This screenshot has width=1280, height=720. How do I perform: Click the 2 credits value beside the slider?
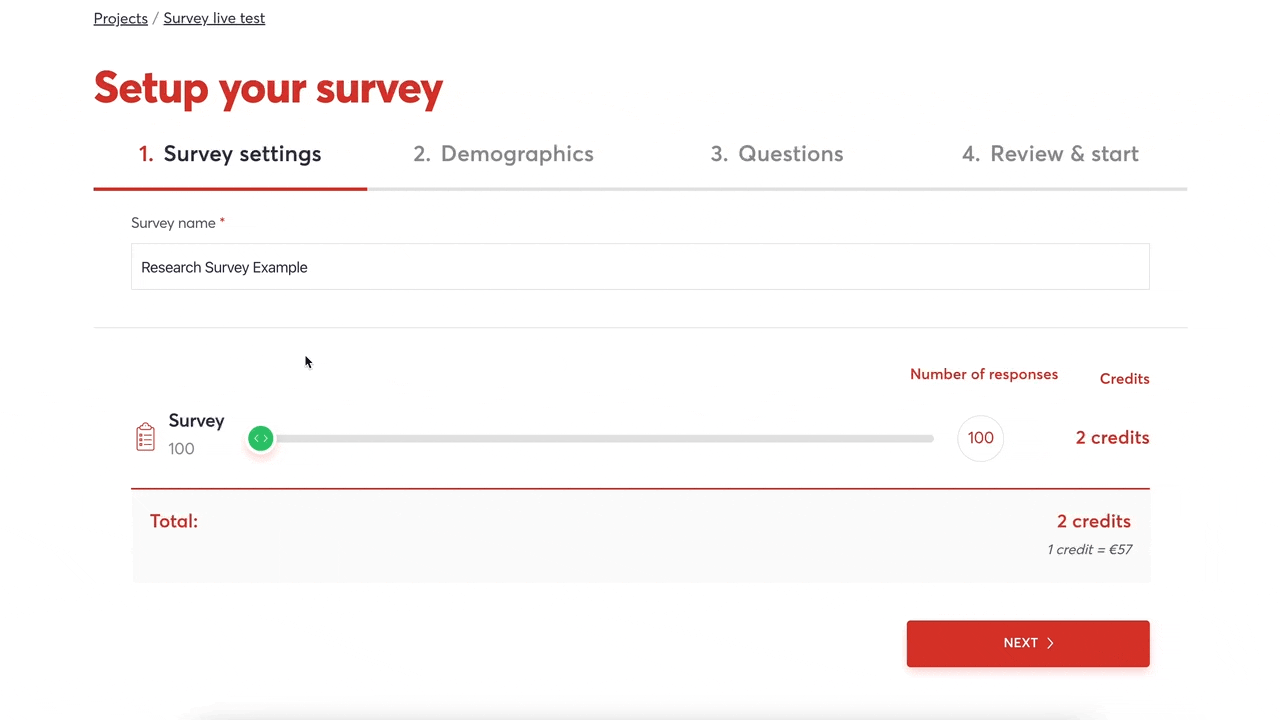[1112, 437]
